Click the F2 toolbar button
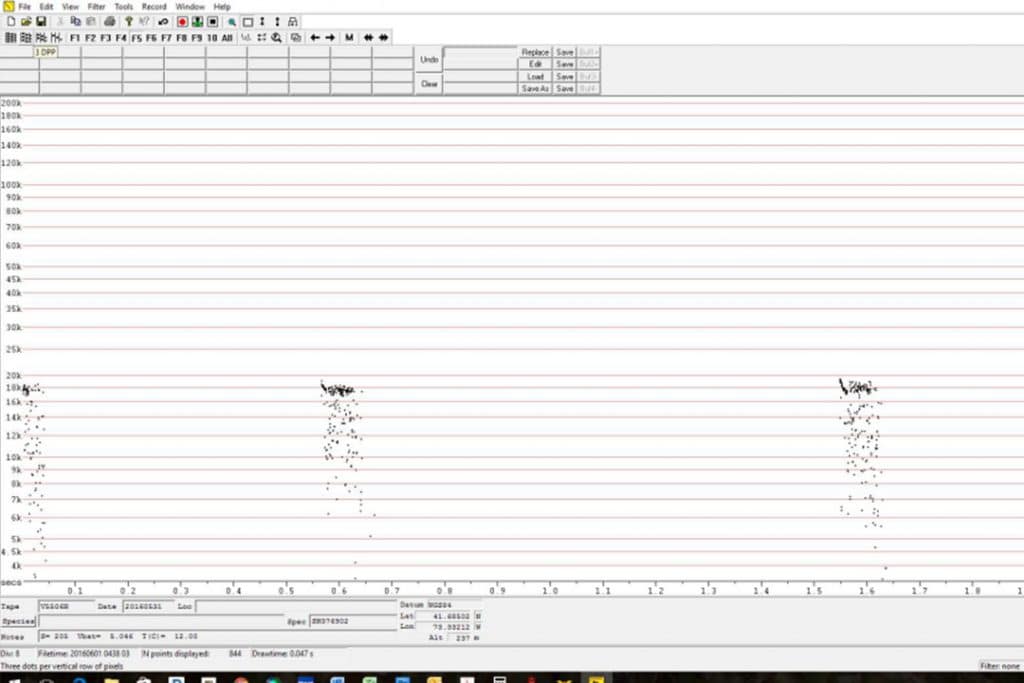Screen dimensions: 1024x683 (90, 38)
